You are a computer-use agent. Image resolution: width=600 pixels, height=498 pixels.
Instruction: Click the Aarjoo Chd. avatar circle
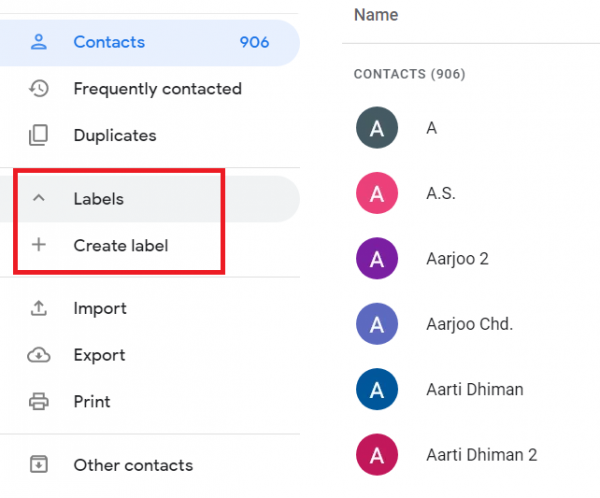377,324
